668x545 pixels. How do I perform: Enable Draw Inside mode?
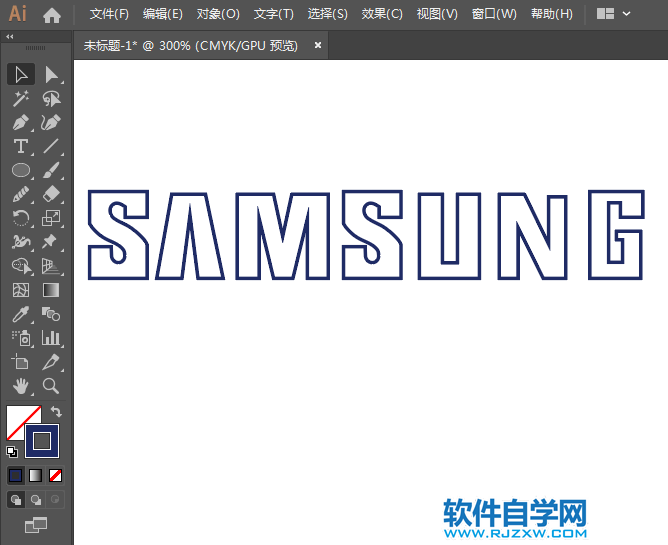[55, 499]
